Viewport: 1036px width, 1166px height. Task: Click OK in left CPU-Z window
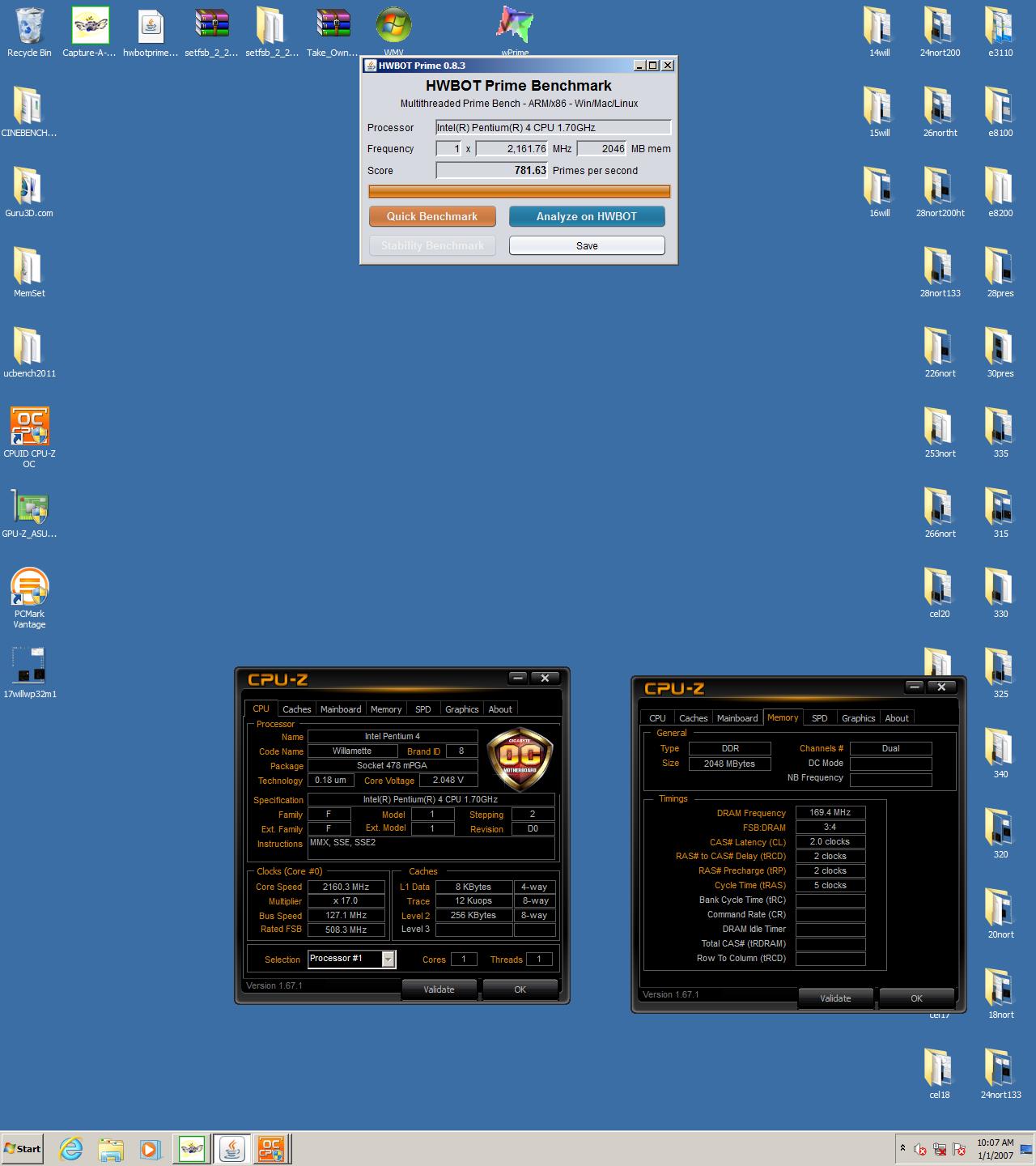520,989
